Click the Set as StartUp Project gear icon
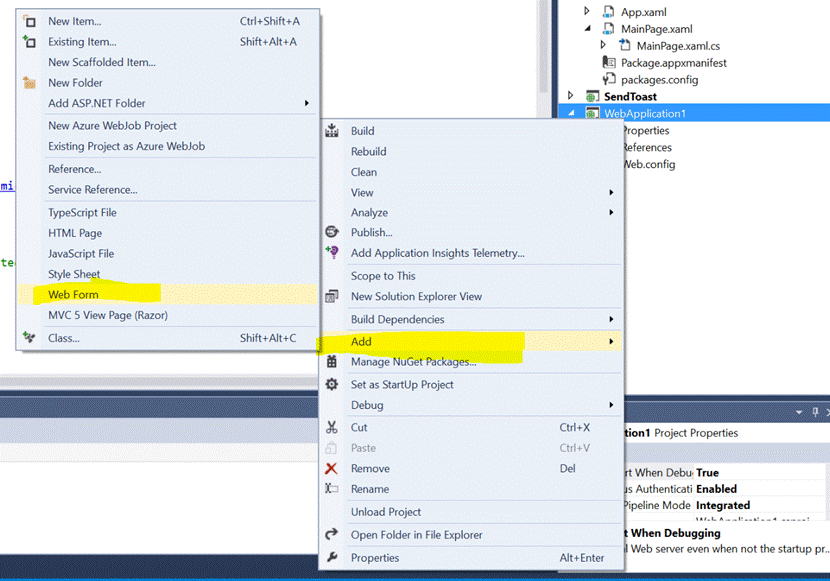 (x=332, y=384)
